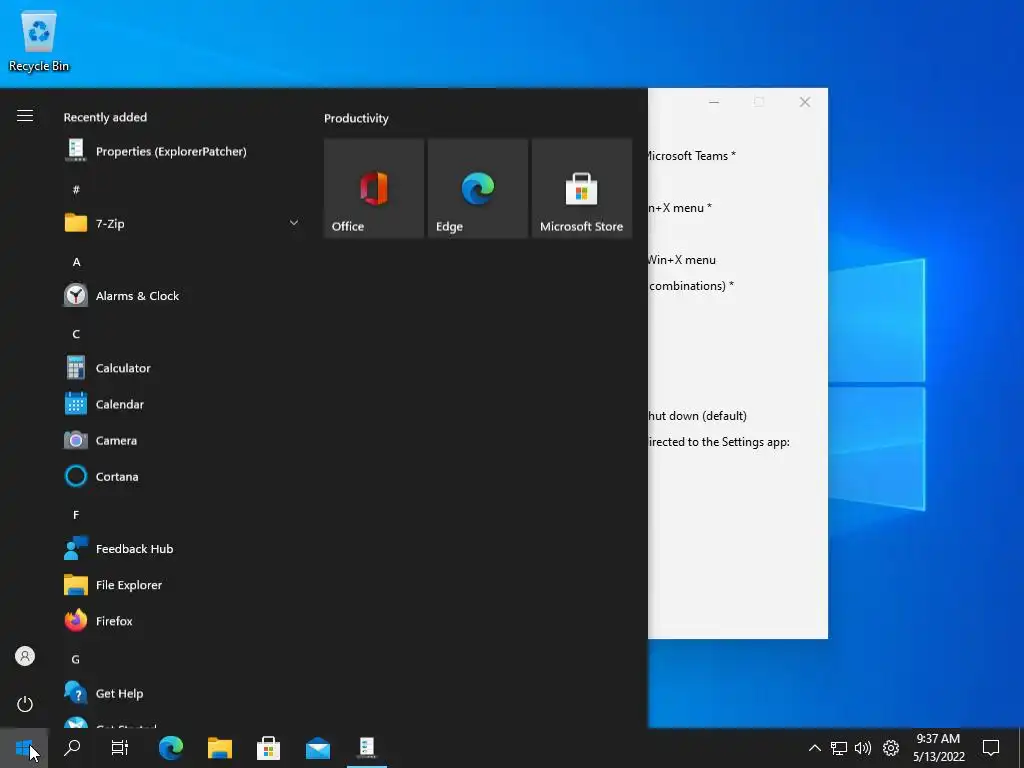Close the Properties window
The height and width of the screenshot is (768, 1024).
point(805,102)
